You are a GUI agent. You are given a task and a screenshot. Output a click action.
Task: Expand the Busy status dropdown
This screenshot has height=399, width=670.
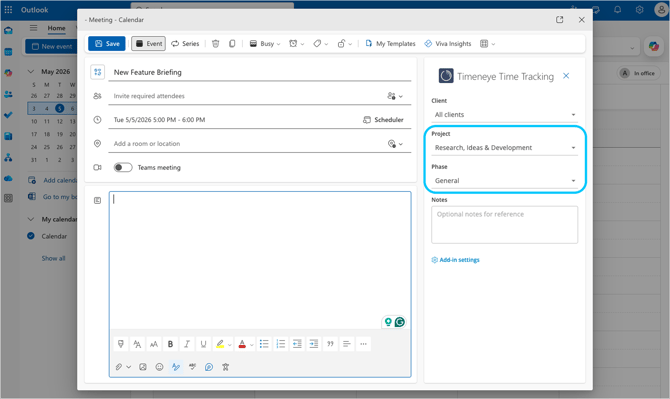tap(278, 44)
